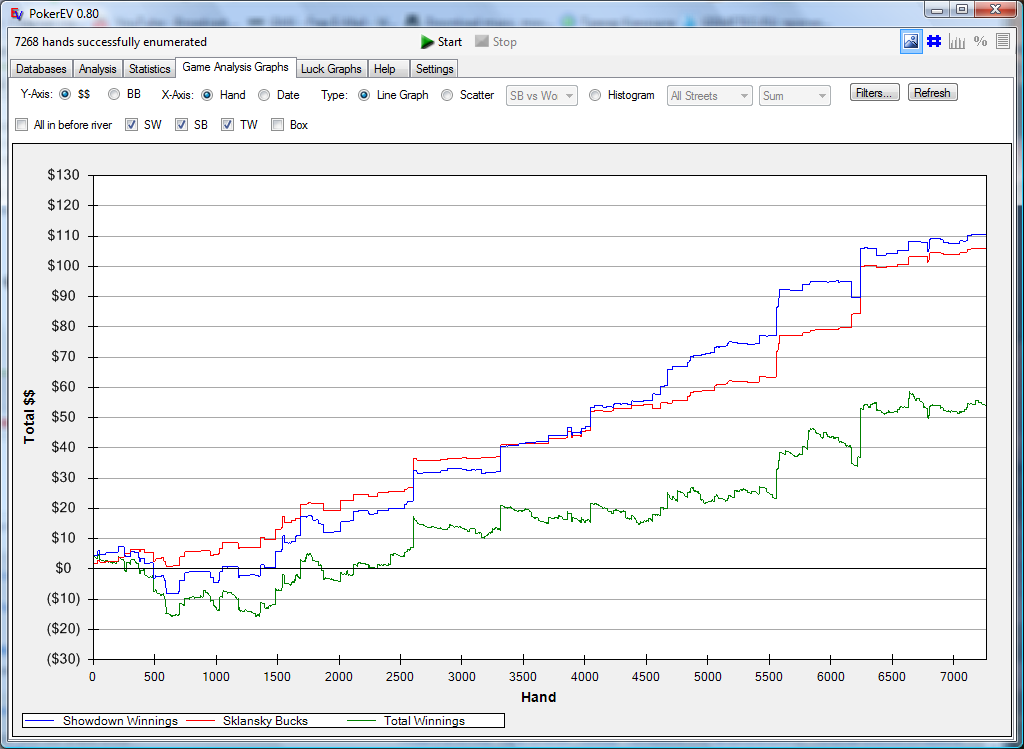Viewport: 1024px width, 749px height.
Task: Enable the All in before river checkbox
Action: [x=22, y=125]
